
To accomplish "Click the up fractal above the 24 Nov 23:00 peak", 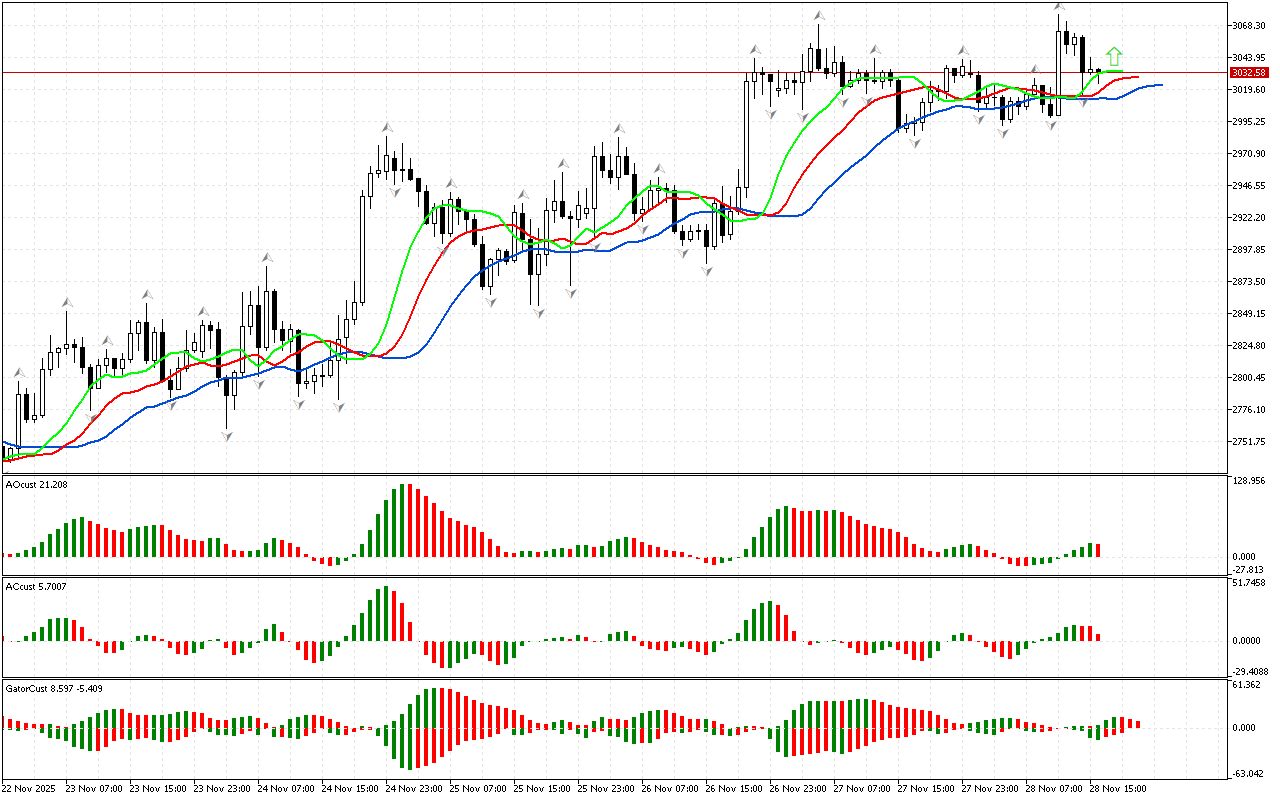I will (x=386, y=128).
